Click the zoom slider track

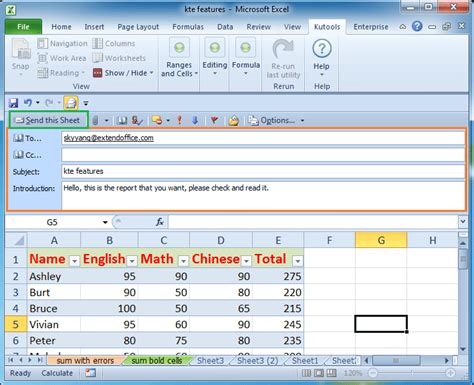click(412, 373)
